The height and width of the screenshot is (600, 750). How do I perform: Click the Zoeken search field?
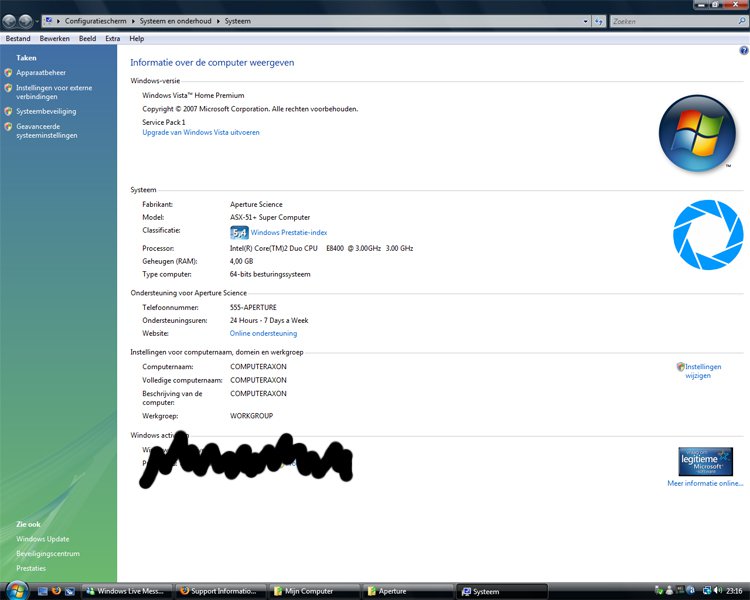673,21
